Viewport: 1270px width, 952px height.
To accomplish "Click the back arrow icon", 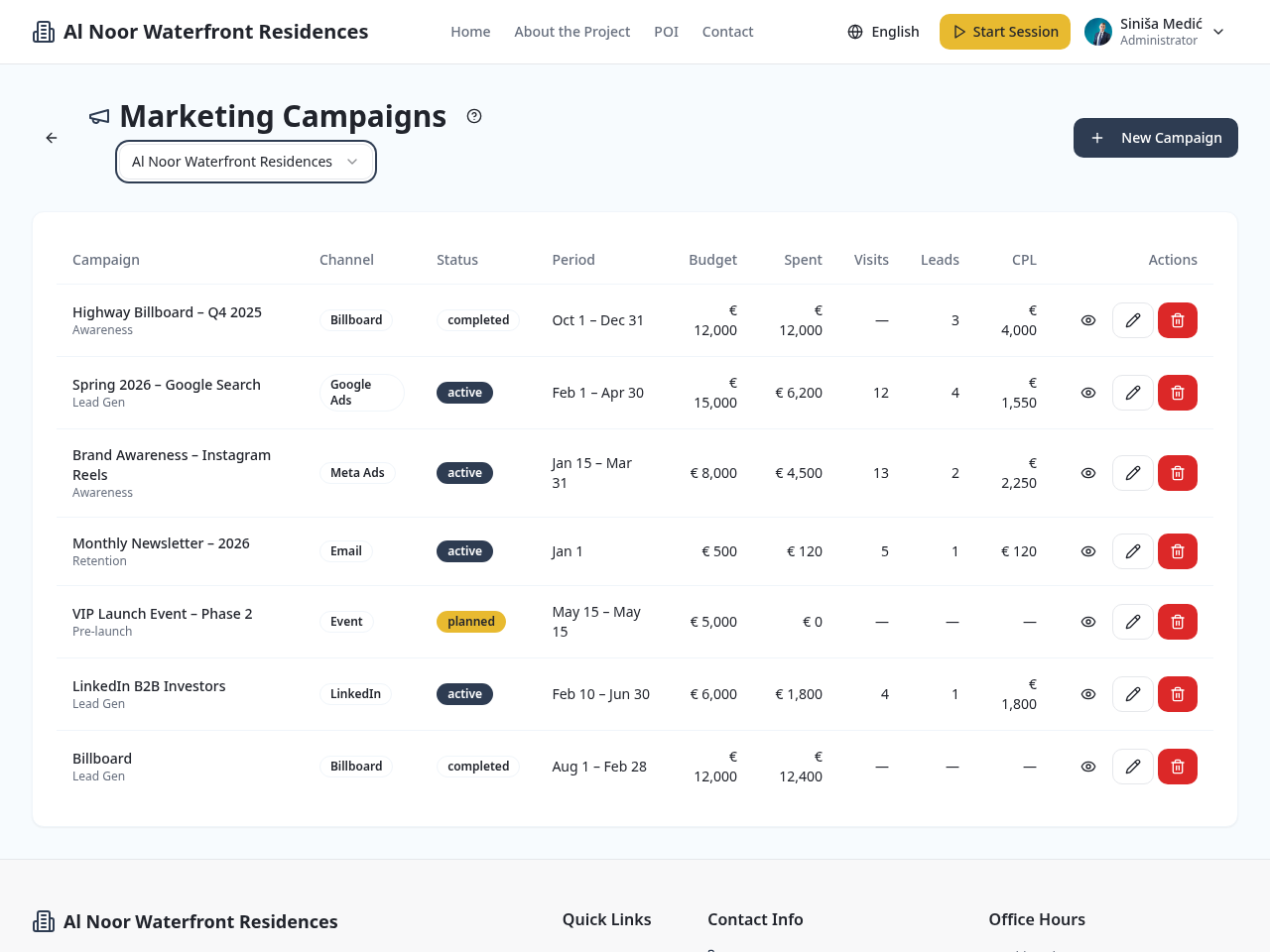I will 52,138.
